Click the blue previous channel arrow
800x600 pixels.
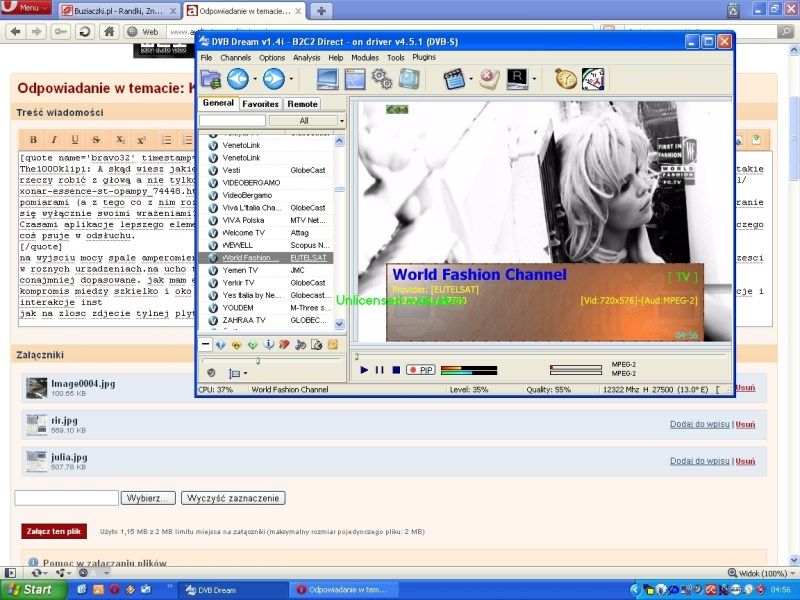click(238, 79)
